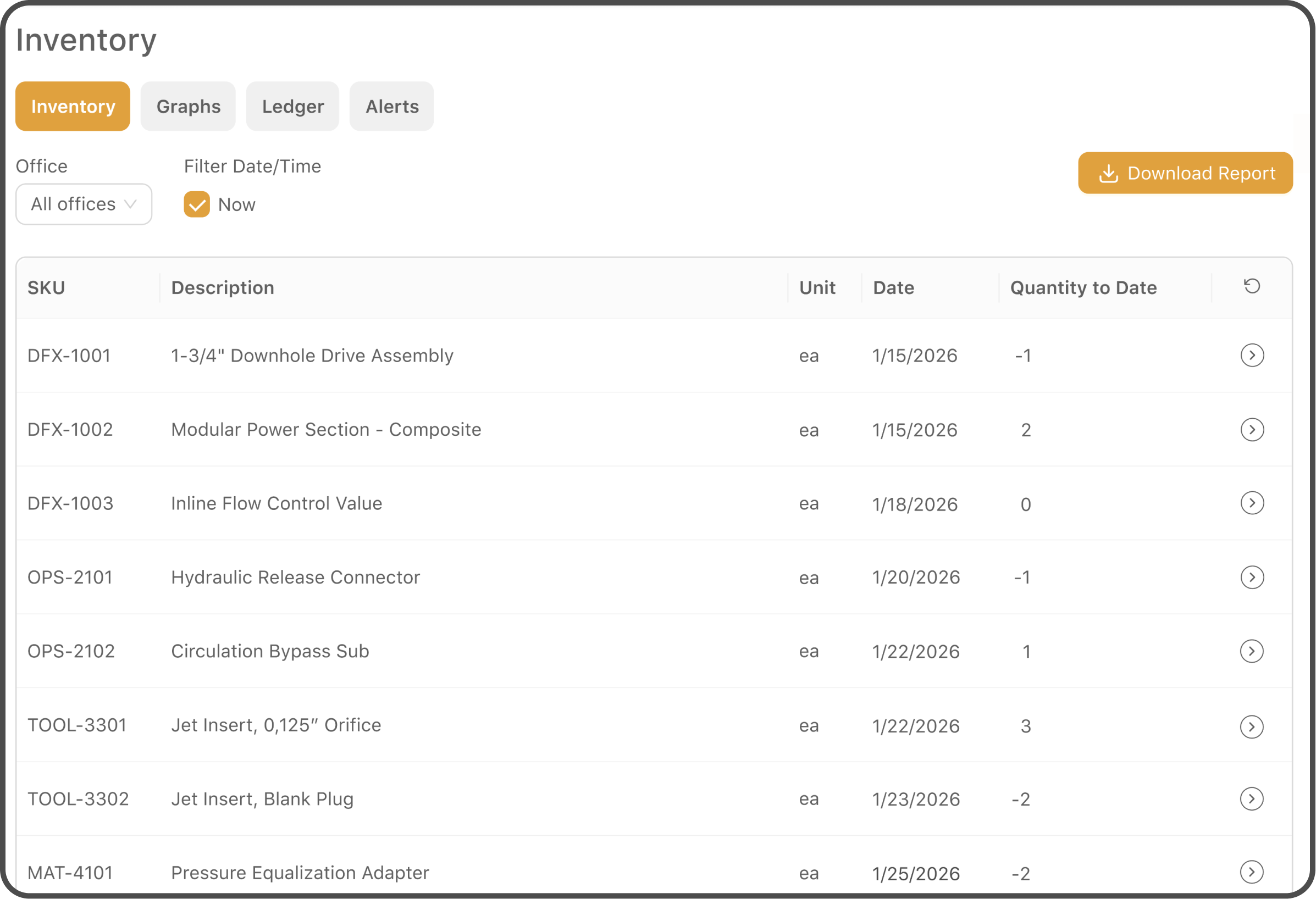Click the Quantity to Date column header
This screenshot has width=1316, height=899.
[x=1083, y=287]
